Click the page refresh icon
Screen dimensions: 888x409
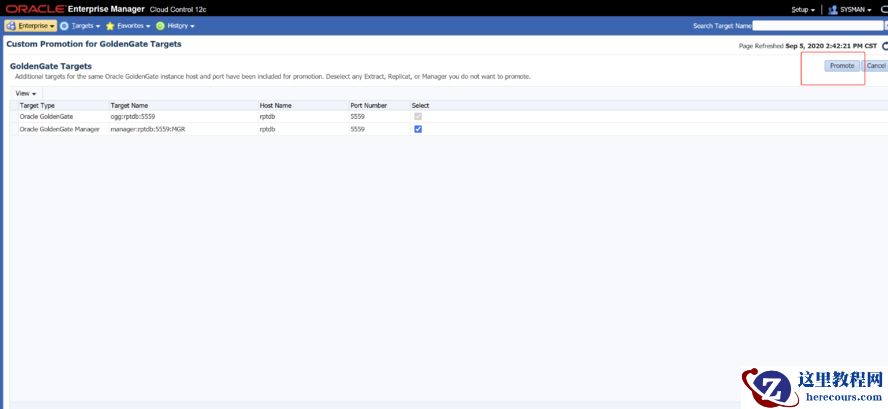[885, 46]
